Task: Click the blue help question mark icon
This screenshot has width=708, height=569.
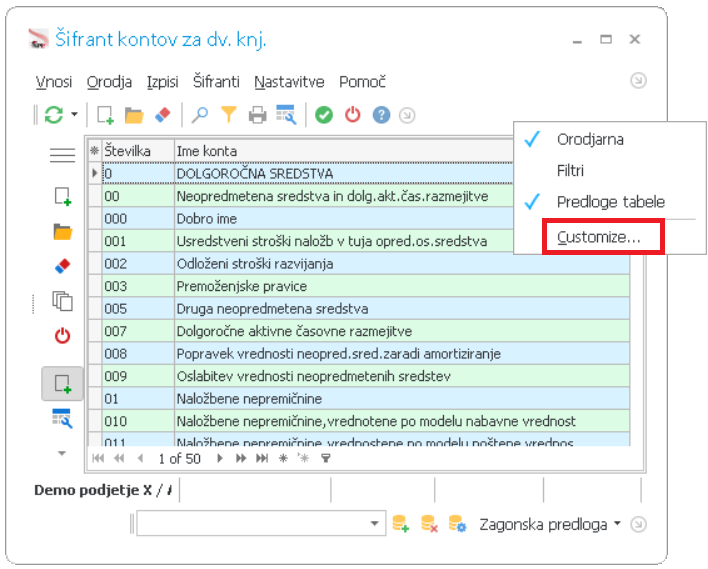Action: pyautogui.click(x=381, y=115)
